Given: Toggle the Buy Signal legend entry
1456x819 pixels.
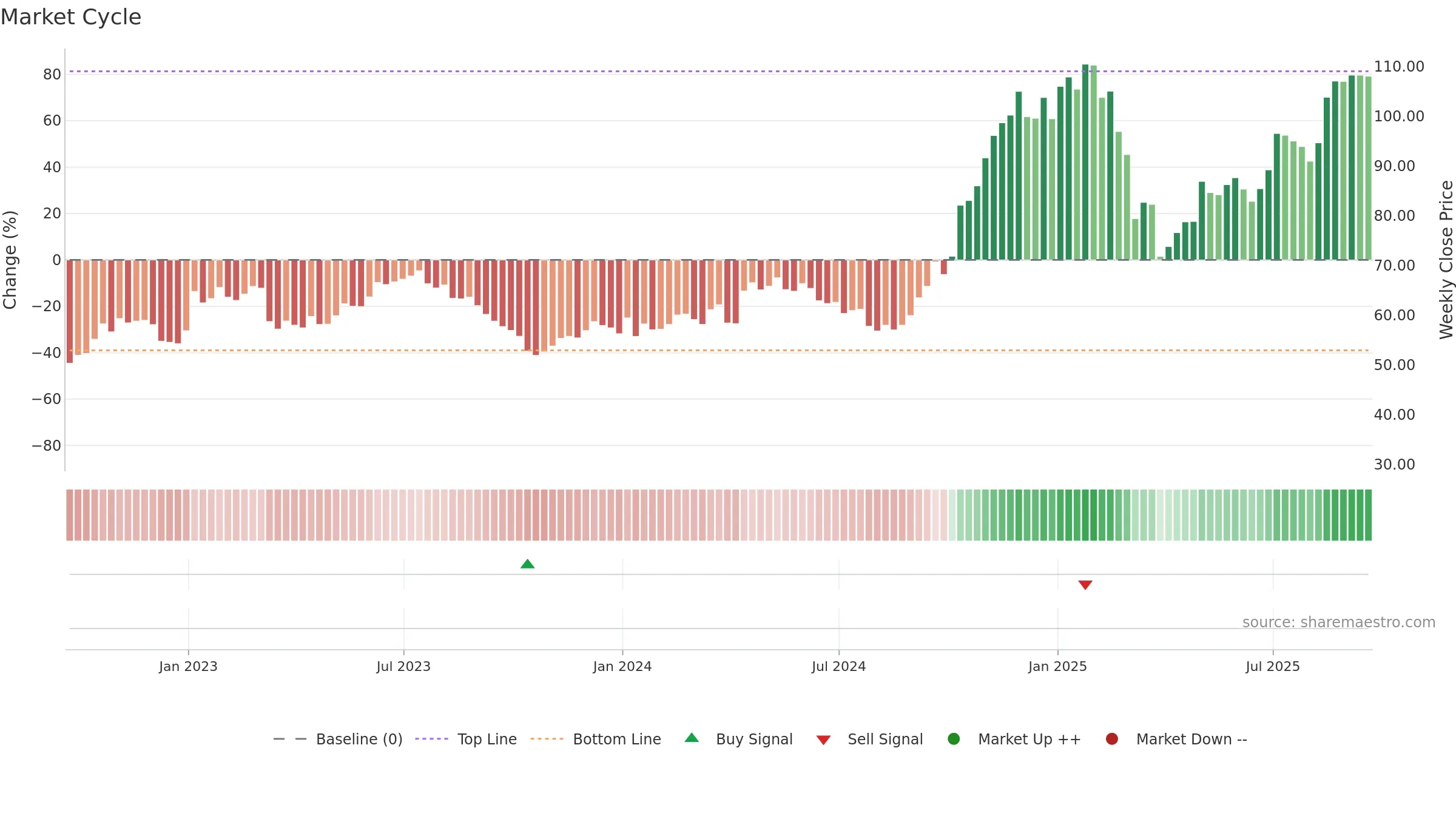Looking at the screenshot, I should (x=738, y=739).
